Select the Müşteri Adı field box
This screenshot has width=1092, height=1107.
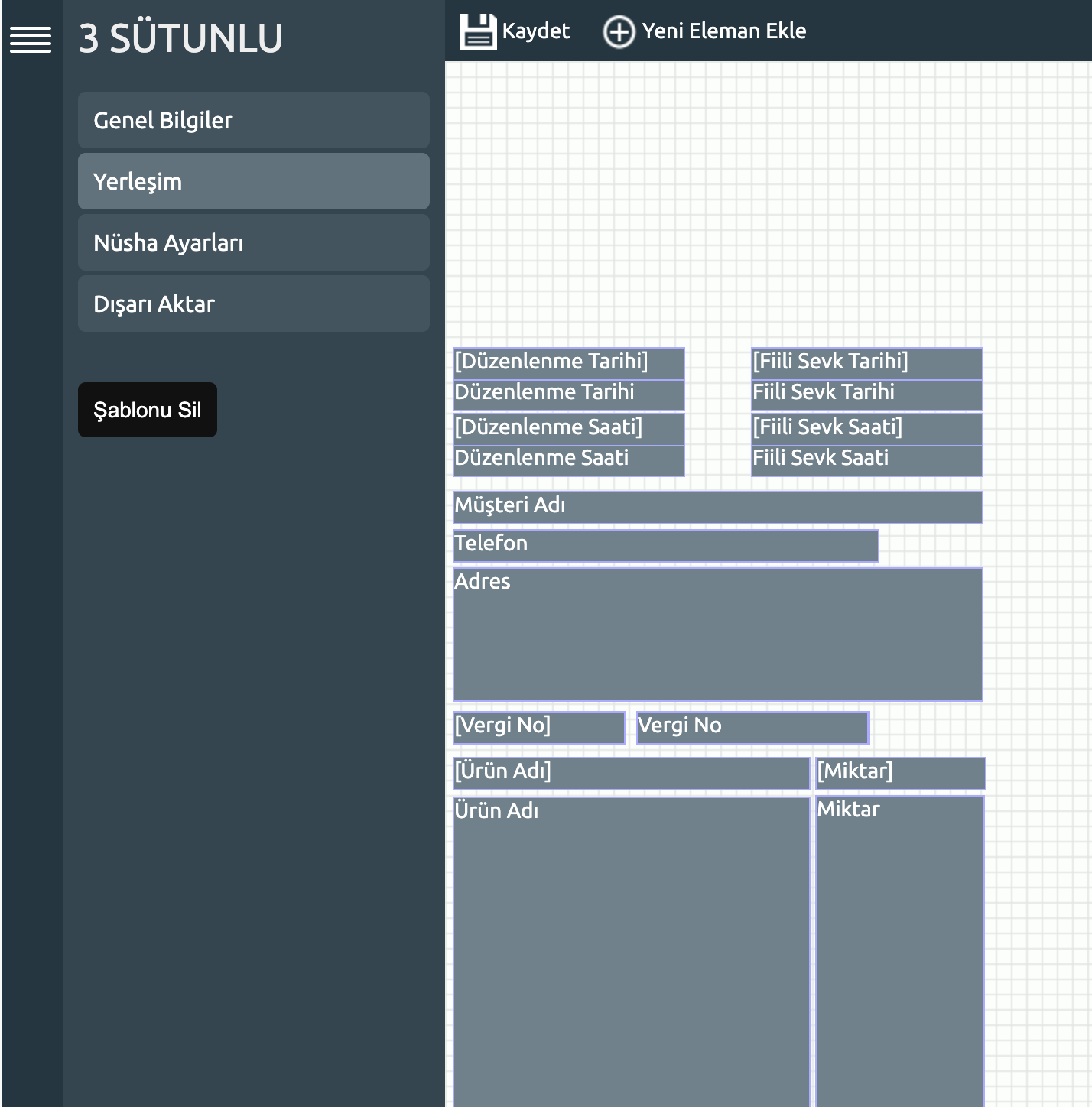[x=717, y=507]
